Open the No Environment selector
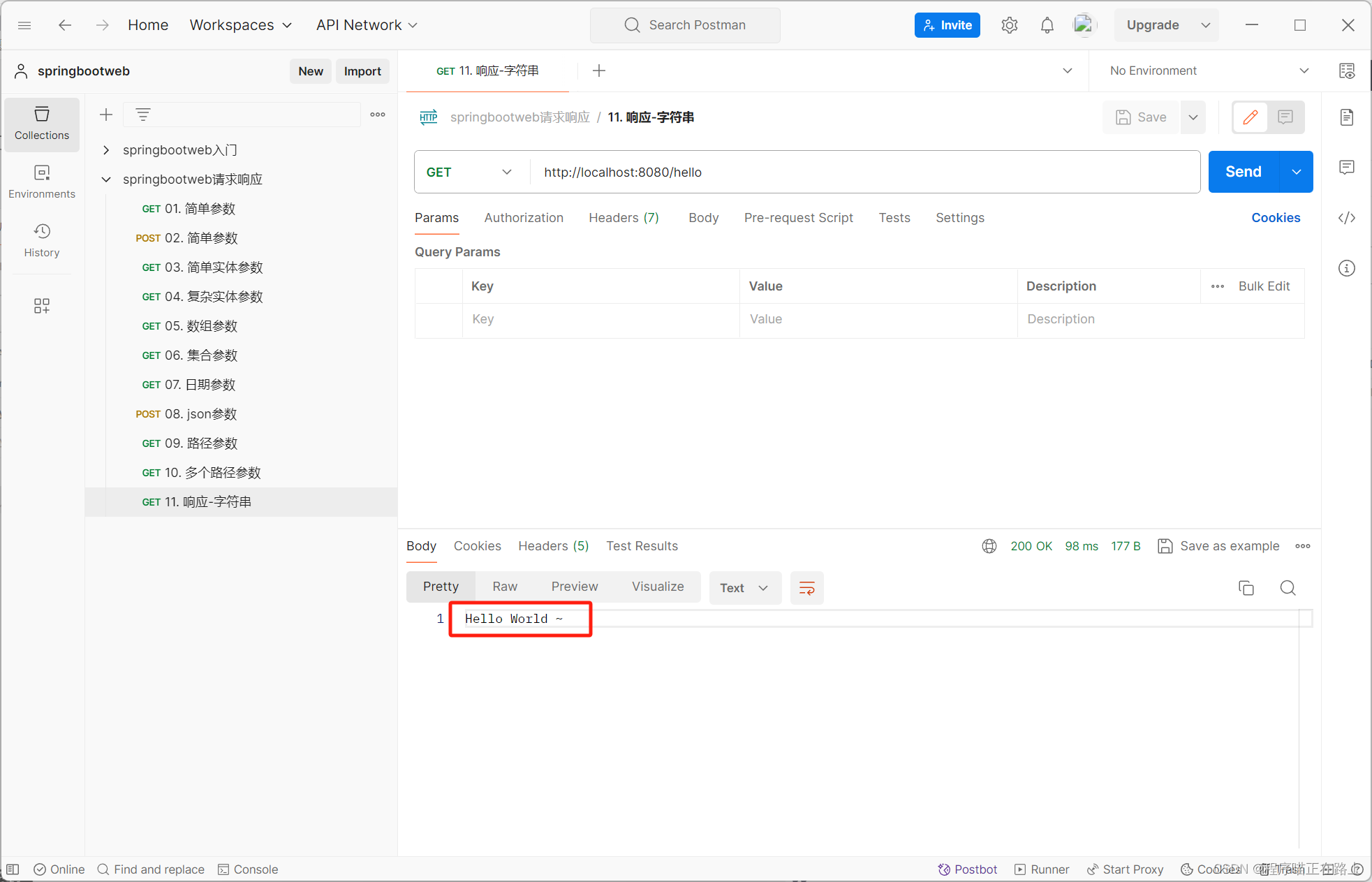The width and height of the screenshot is (1372, 882). 1208,71
